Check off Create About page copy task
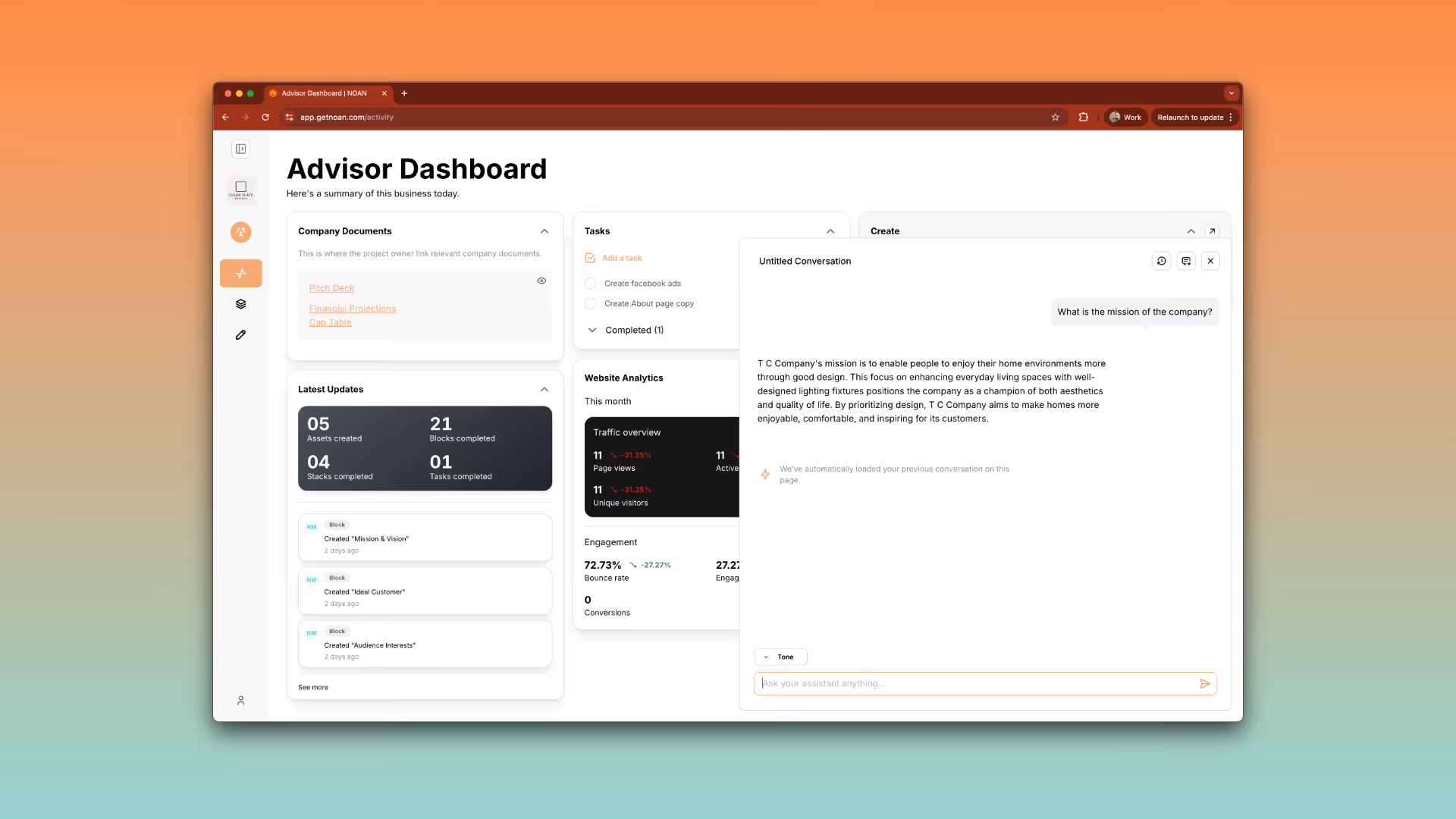Viewport: 1456px width, 819px height. (590, 303)
